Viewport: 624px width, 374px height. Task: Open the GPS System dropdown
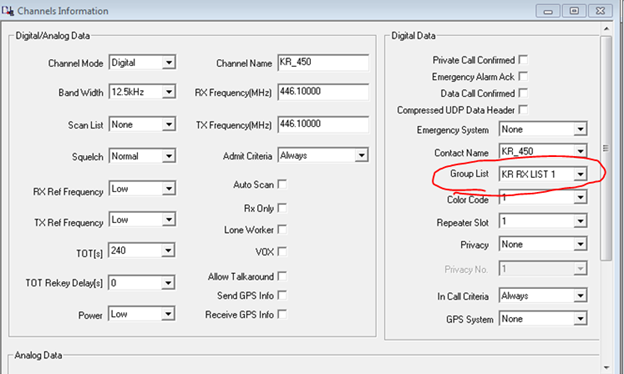point(580,319)
